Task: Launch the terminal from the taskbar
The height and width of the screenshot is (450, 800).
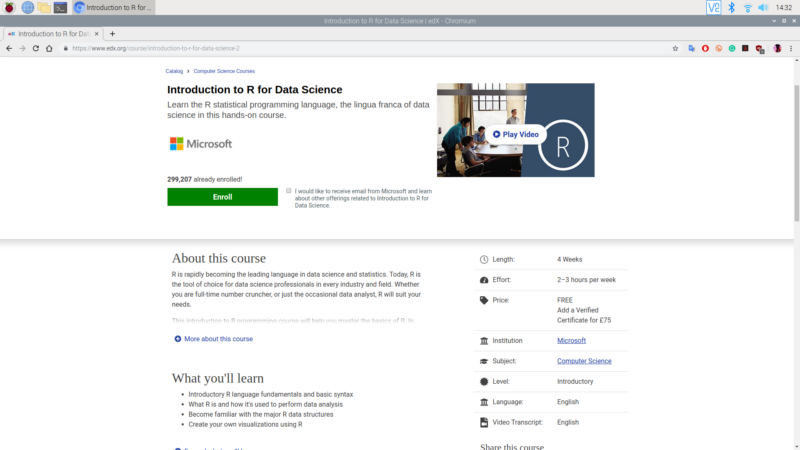Action: pos(61,7)
